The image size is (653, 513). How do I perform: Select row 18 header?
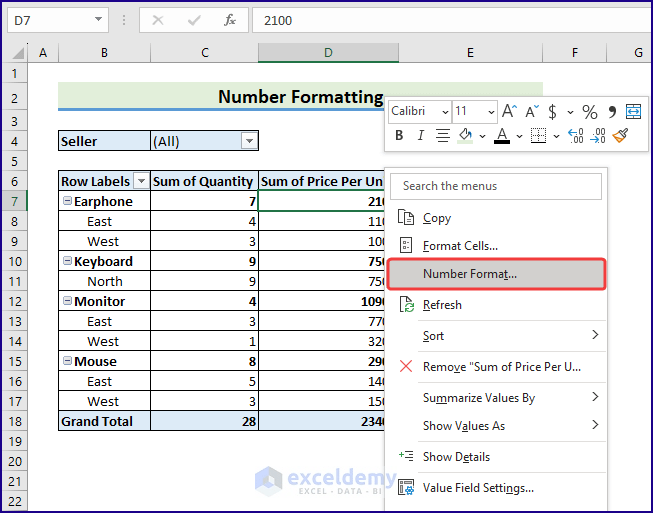point(15,421)
